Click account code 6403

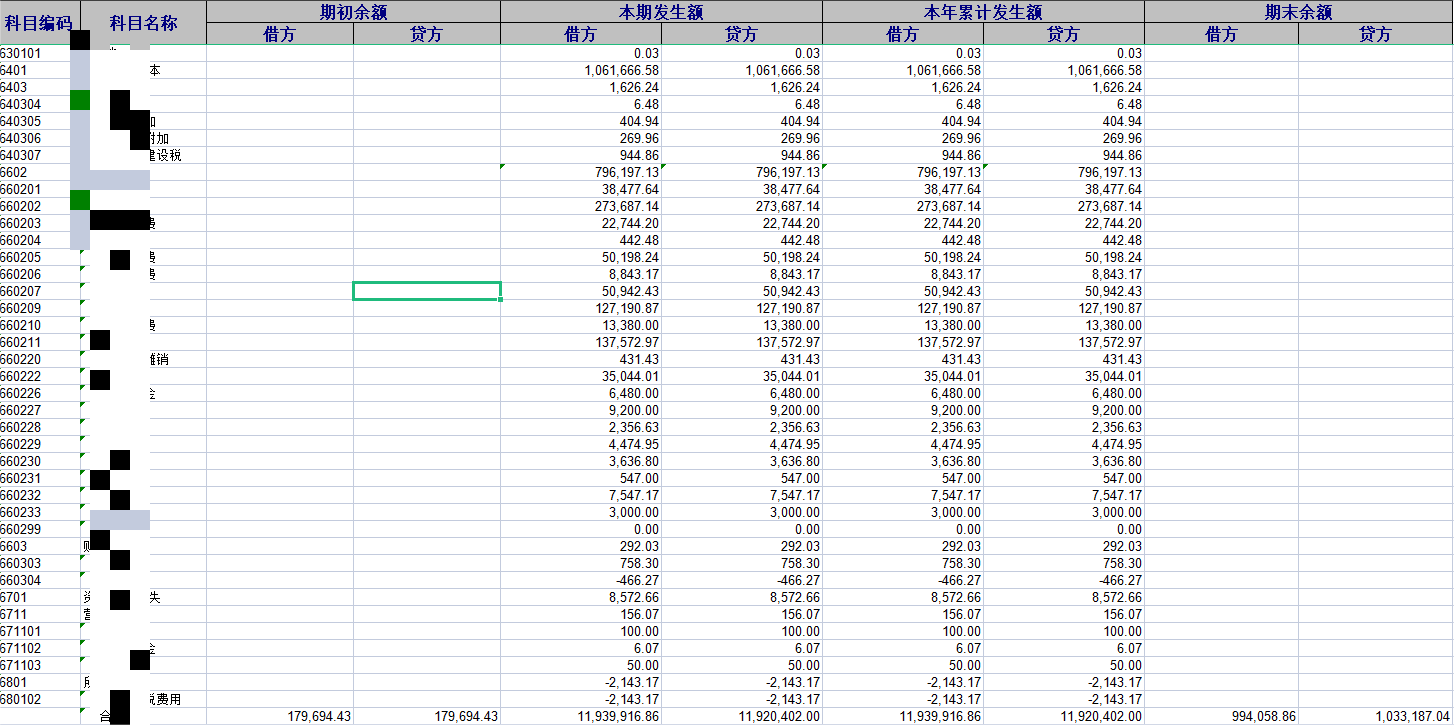[14, 87]
